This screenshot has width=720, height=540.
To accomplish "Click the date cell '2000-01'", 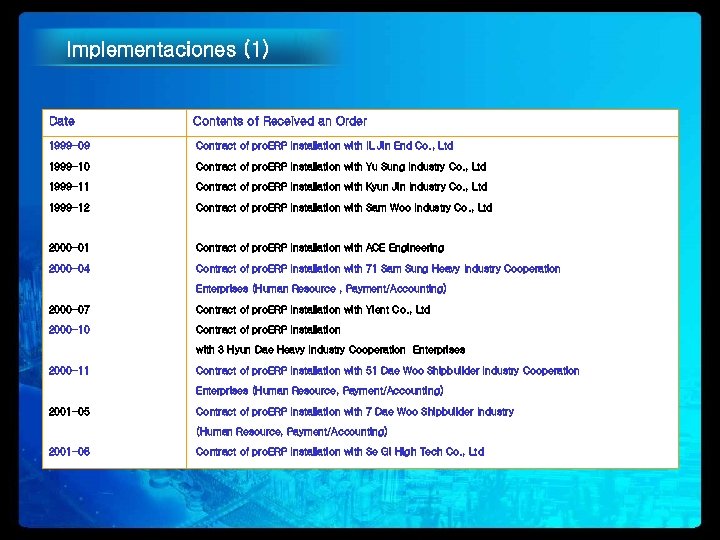I will pos(69,248).
